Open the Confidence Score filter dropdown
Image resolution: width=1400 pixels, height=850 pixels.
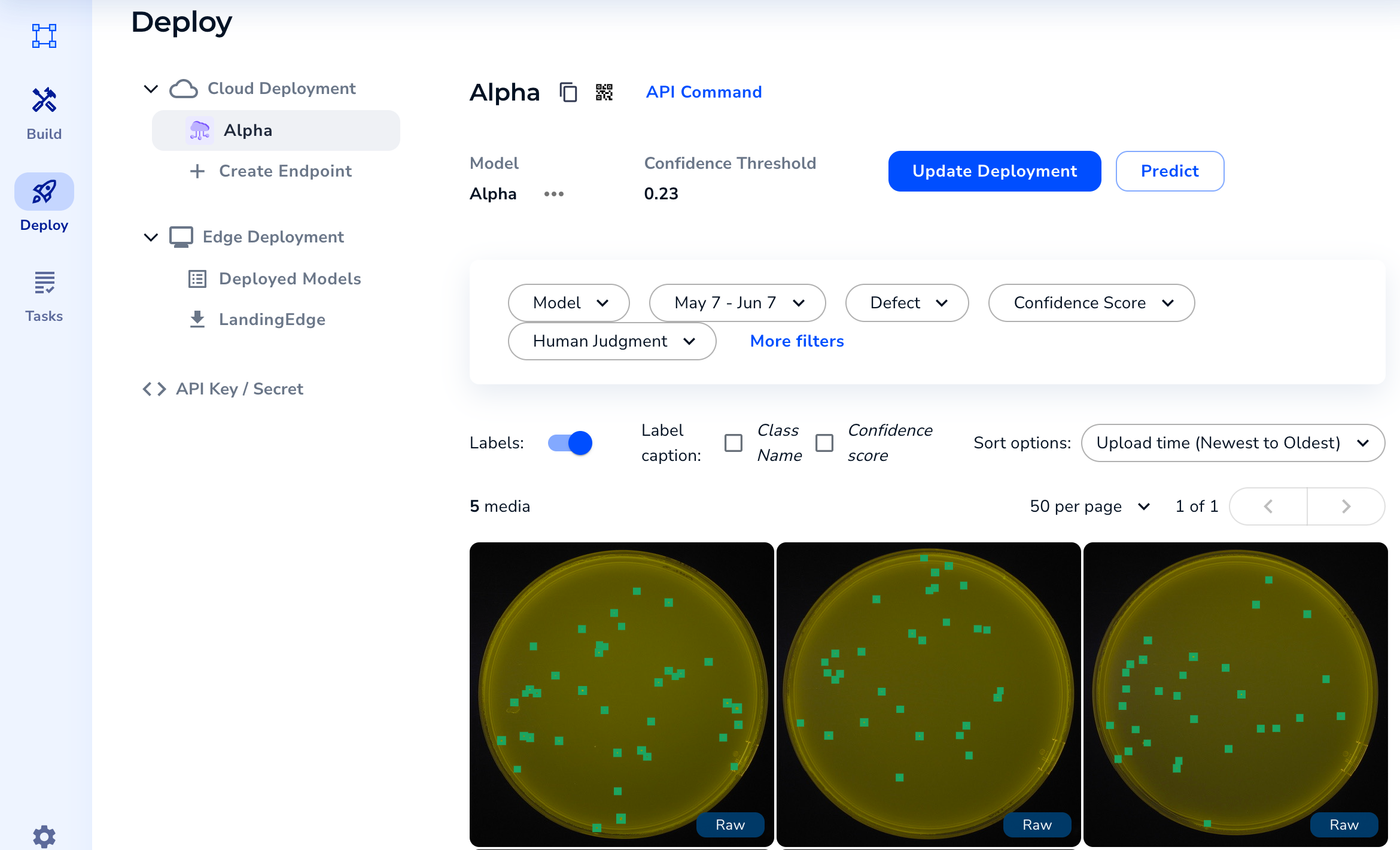pyautogui.click(x=1091, y=303)
